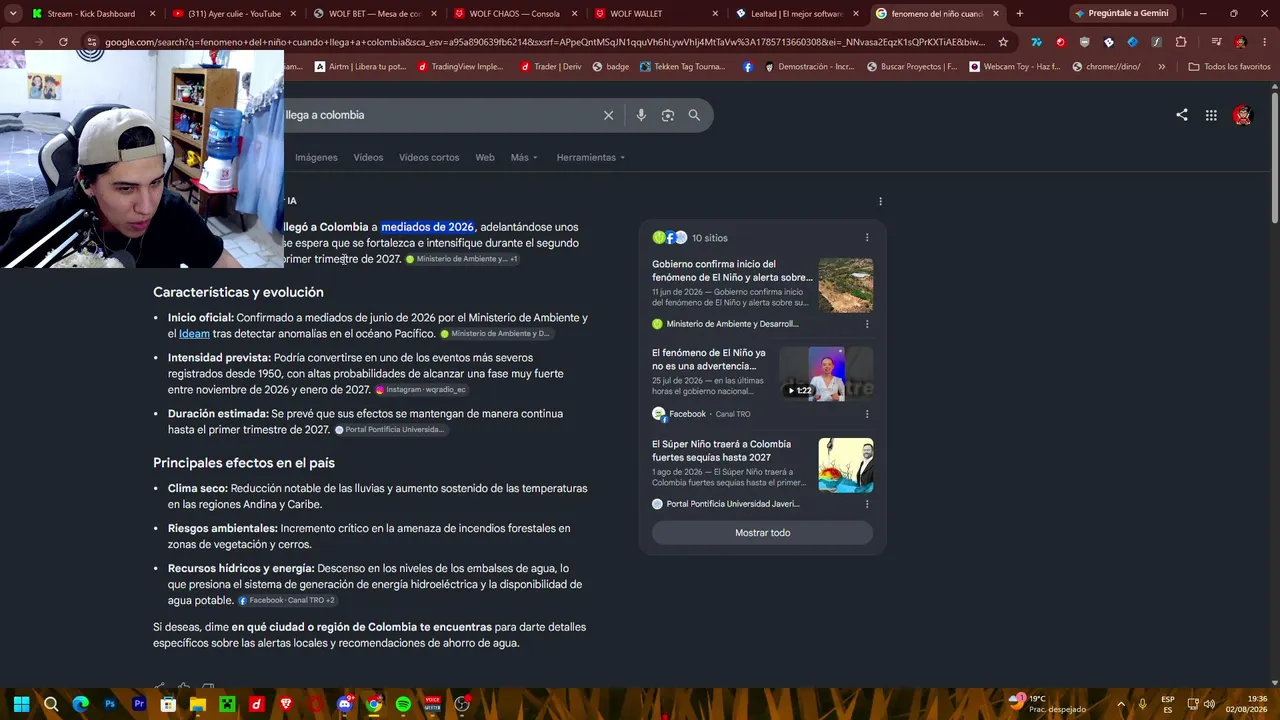Open the TradingView bookmark
1280x720 pixels.
[x=461, y=67]
